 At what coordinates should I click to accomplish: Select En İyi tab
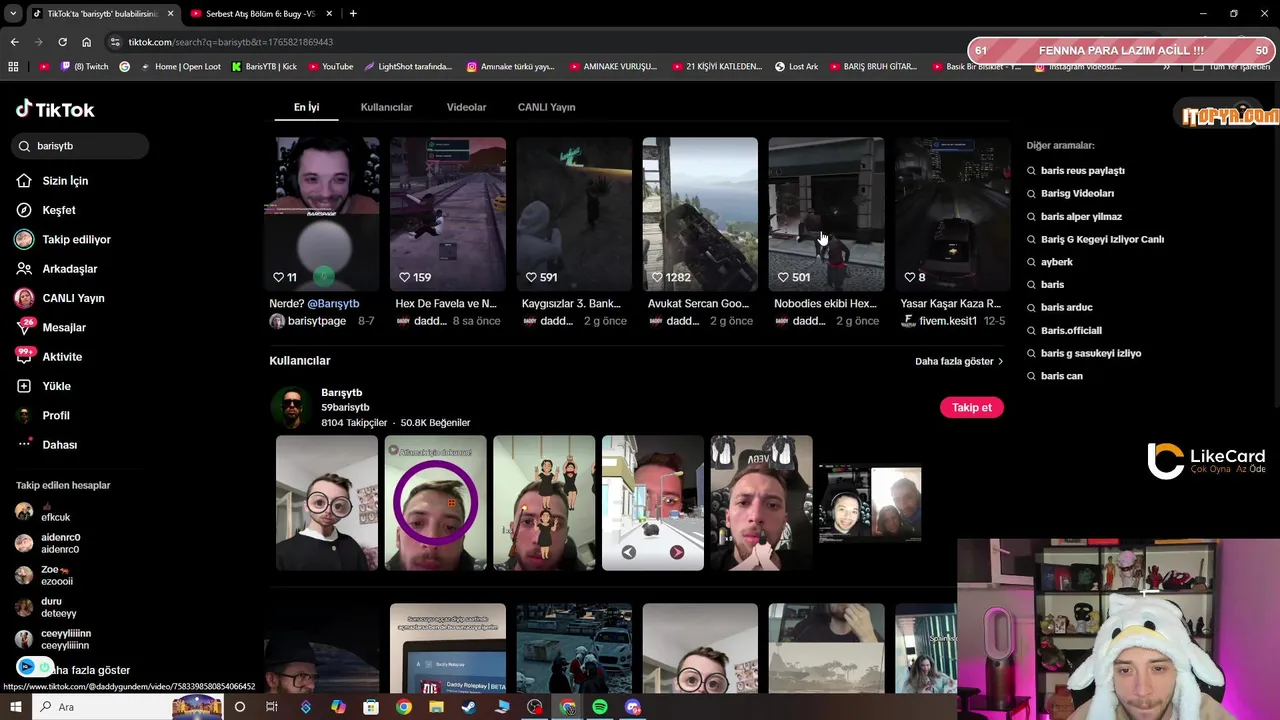click(306, 107)
